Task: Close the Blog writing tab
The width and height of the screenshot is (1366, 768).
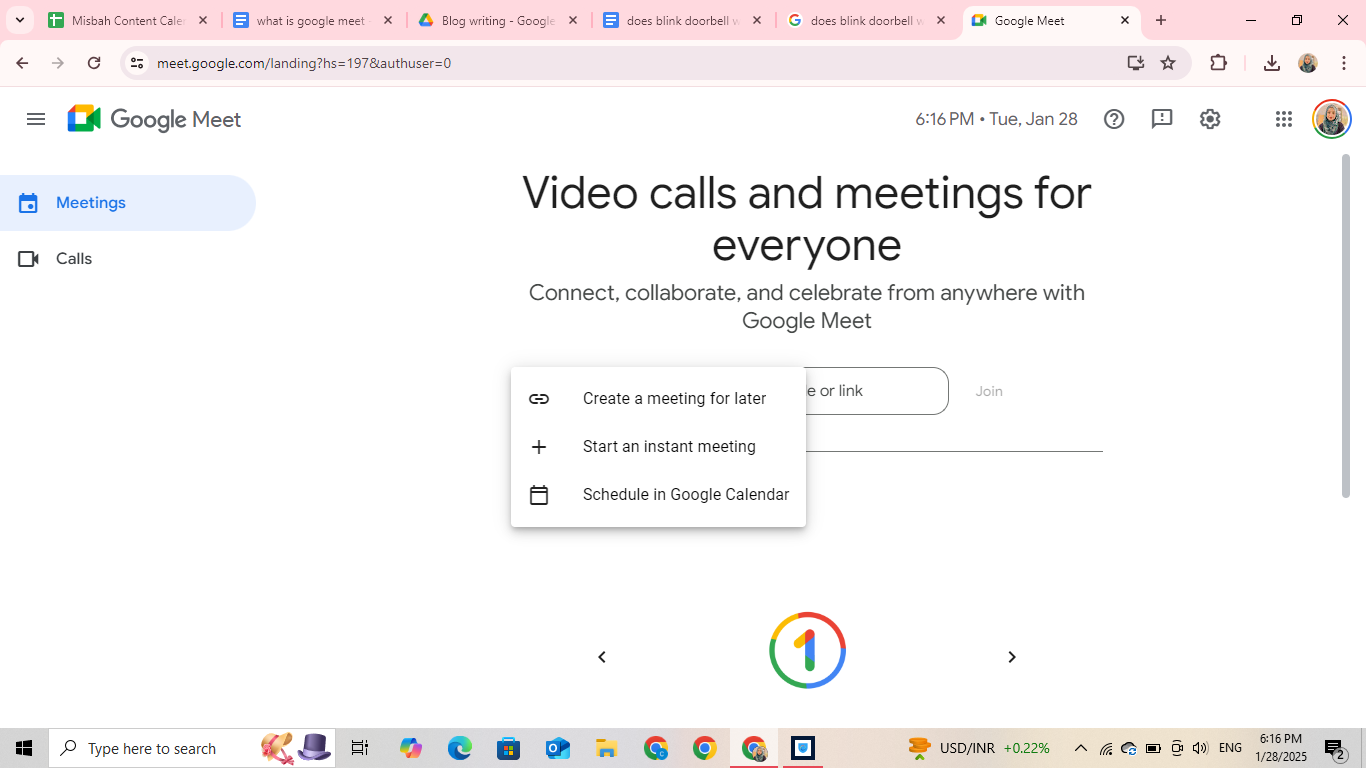Action: click(x=572, y=20)
